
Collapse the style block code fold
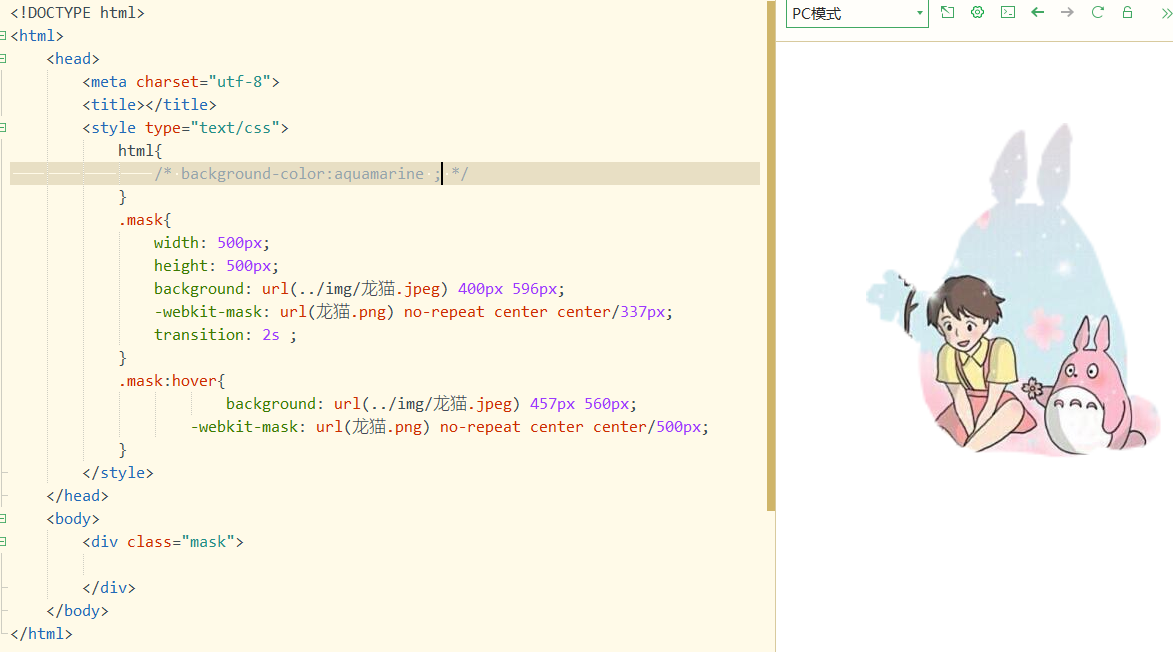(4, 127)
